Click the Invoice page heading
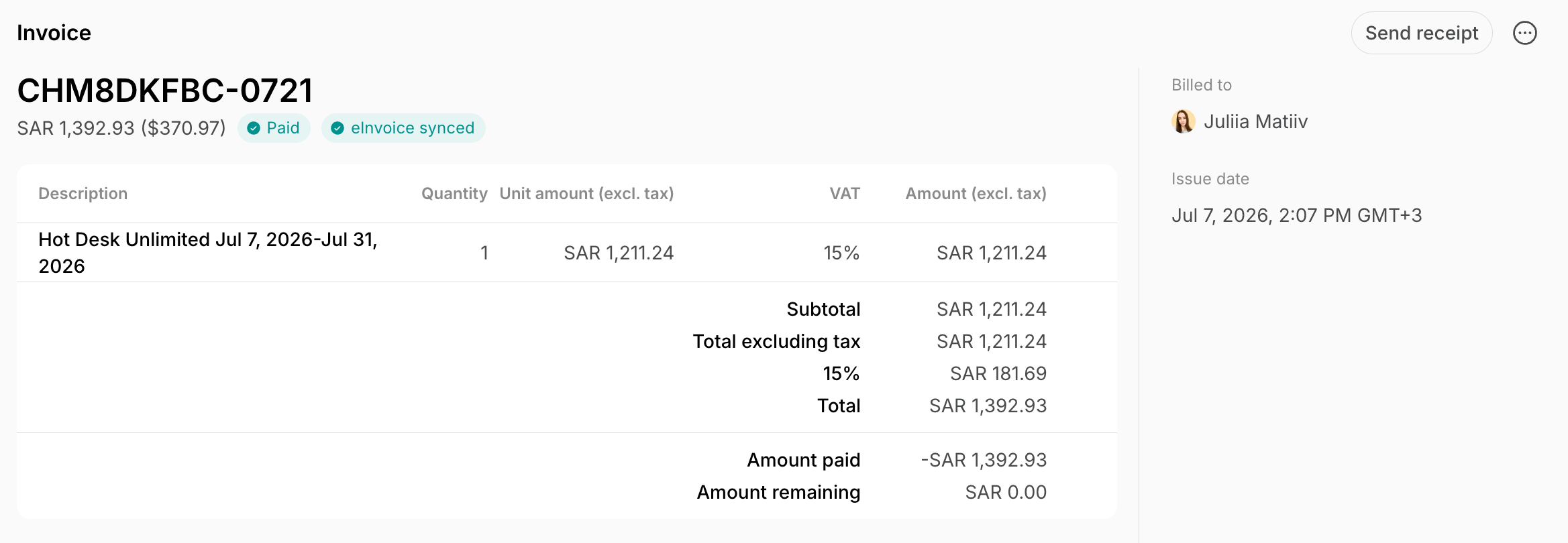1568x543 pixels. coord(54,33)
